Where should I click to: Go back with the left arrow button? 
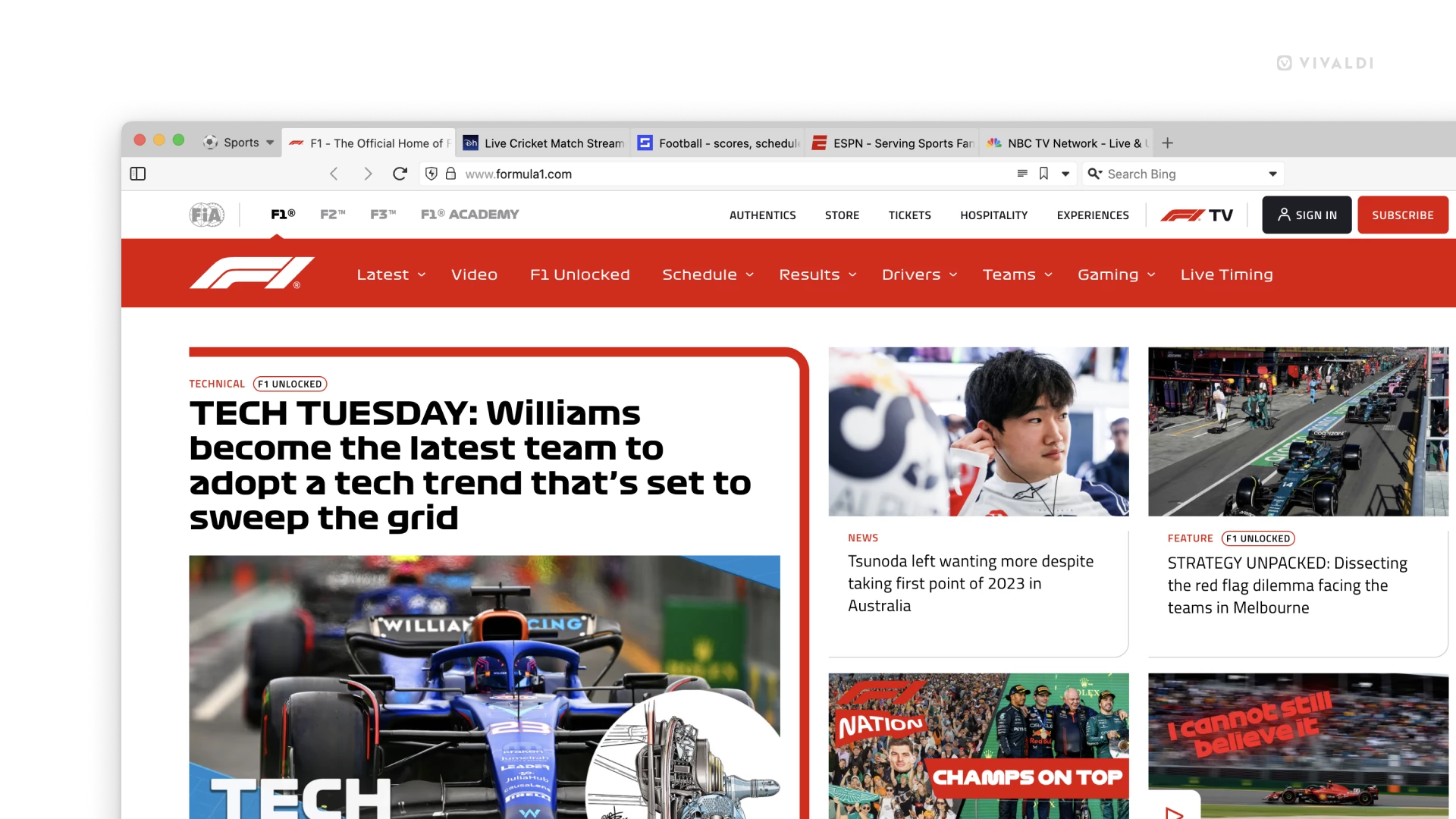334,174
